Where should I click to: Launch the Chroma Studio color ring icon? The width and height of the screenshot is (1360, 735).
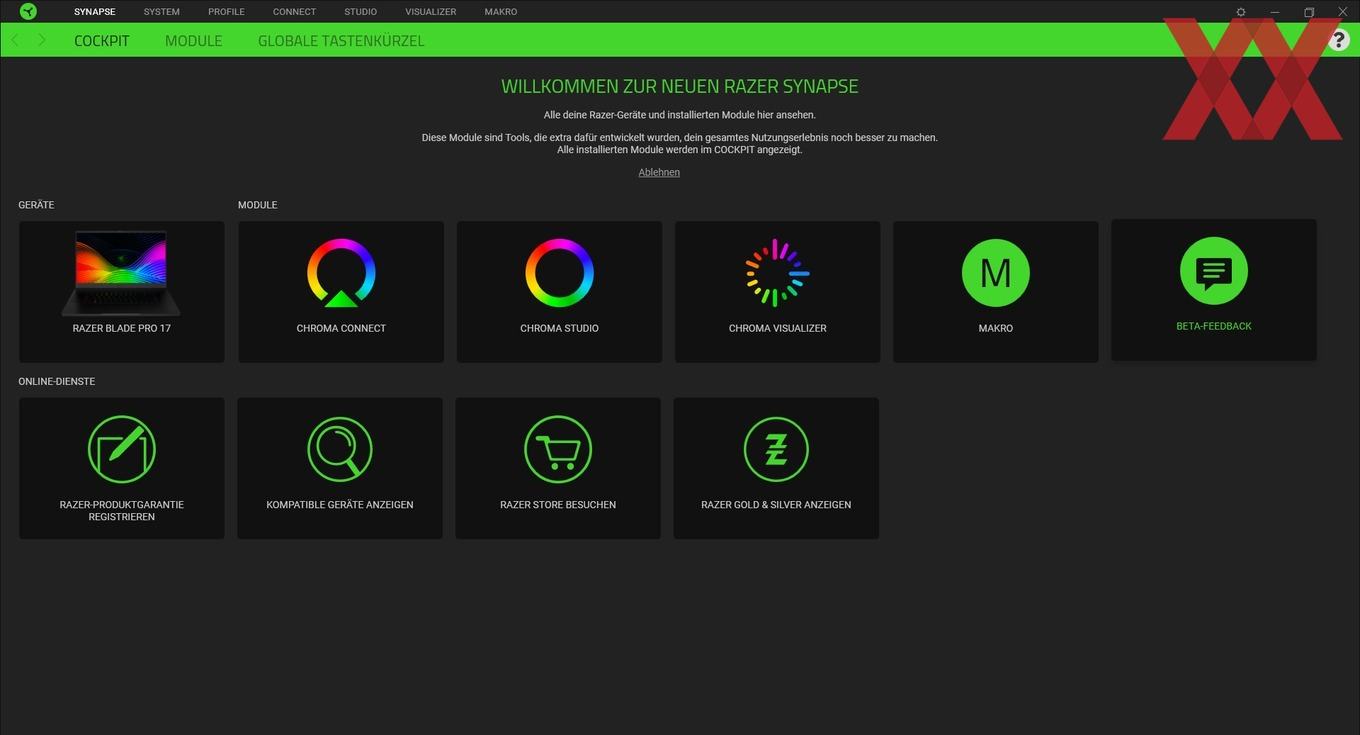tap(559, 272)
